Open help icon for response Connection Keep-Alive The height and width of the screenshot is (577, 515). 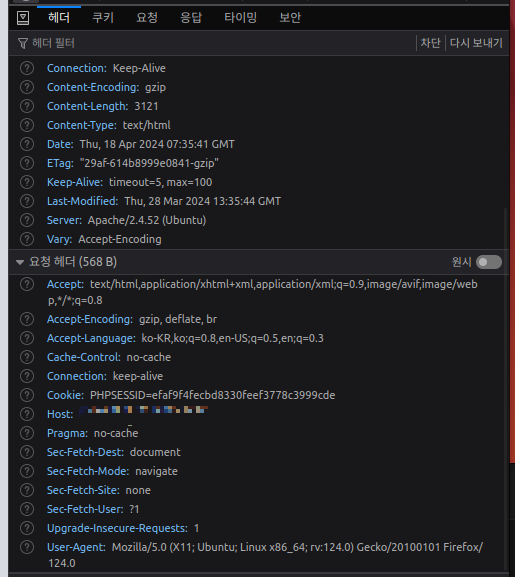pyautogui.click(x=27, y=68)
